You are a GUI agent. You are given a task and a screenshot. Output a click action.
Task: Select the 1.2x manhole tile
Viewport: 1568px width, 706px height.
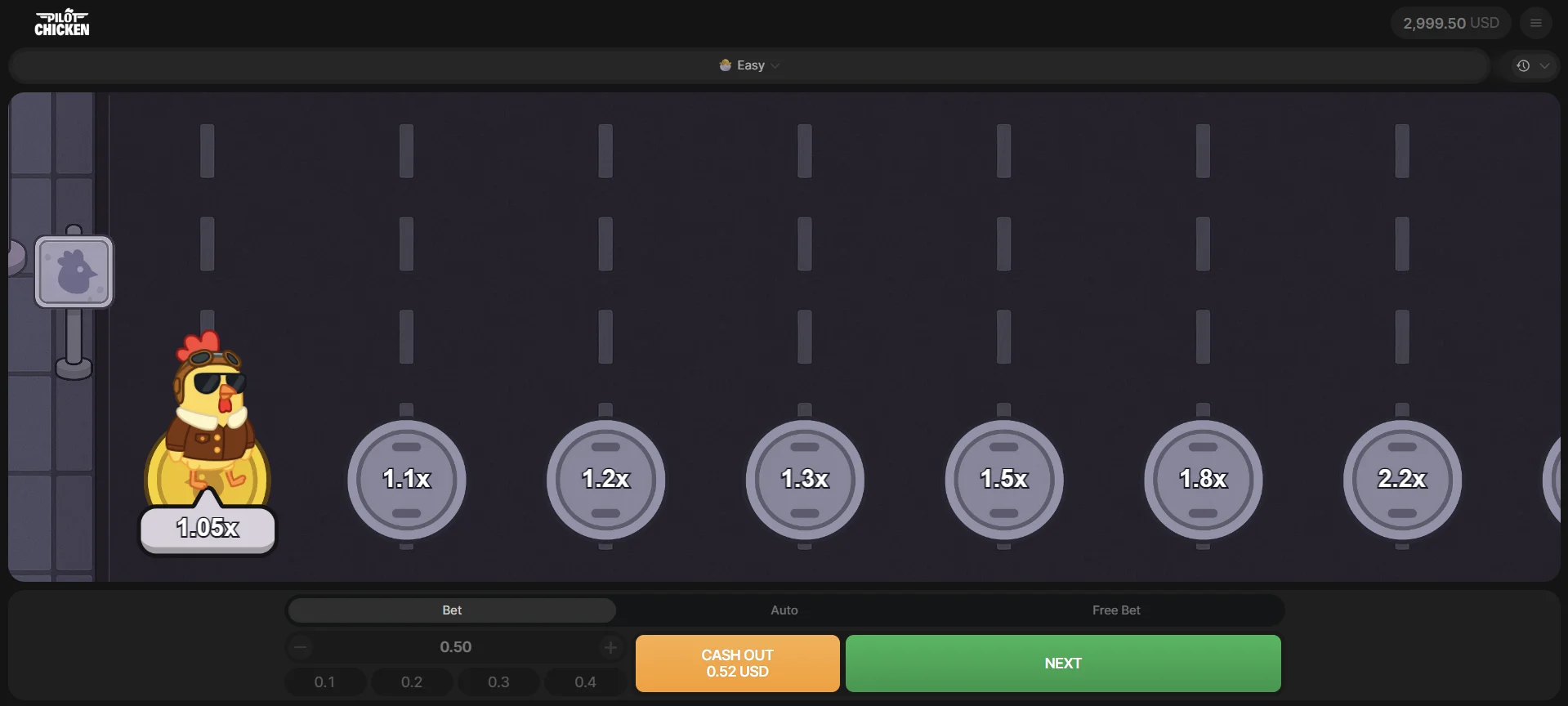click(x=605, y=479)
